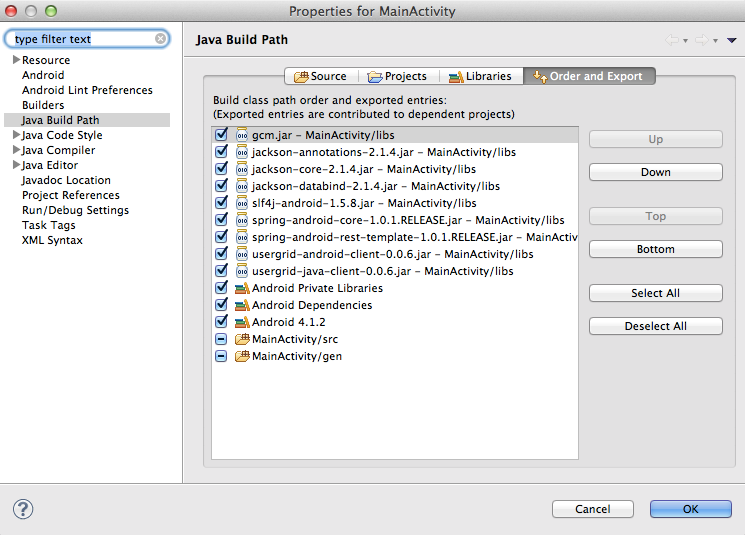Go forward with the right arrow icon
745x535 pixels.
coord(702,40)
